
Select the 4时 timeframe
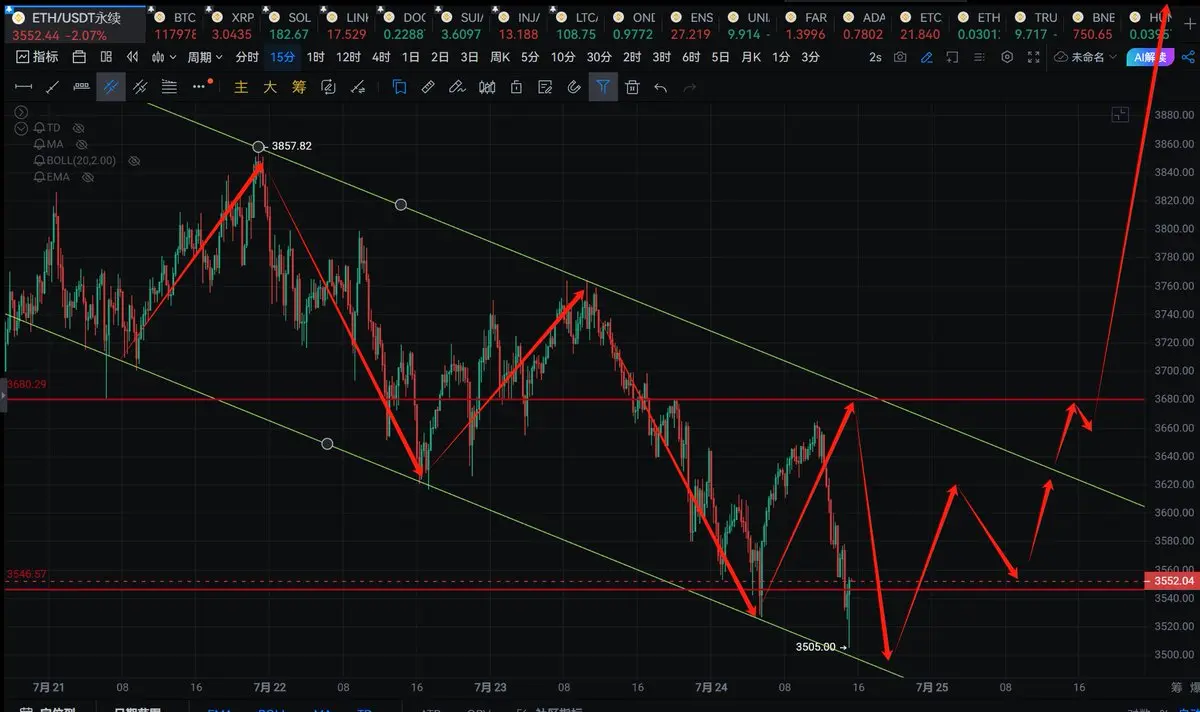(x=380, y=57)
